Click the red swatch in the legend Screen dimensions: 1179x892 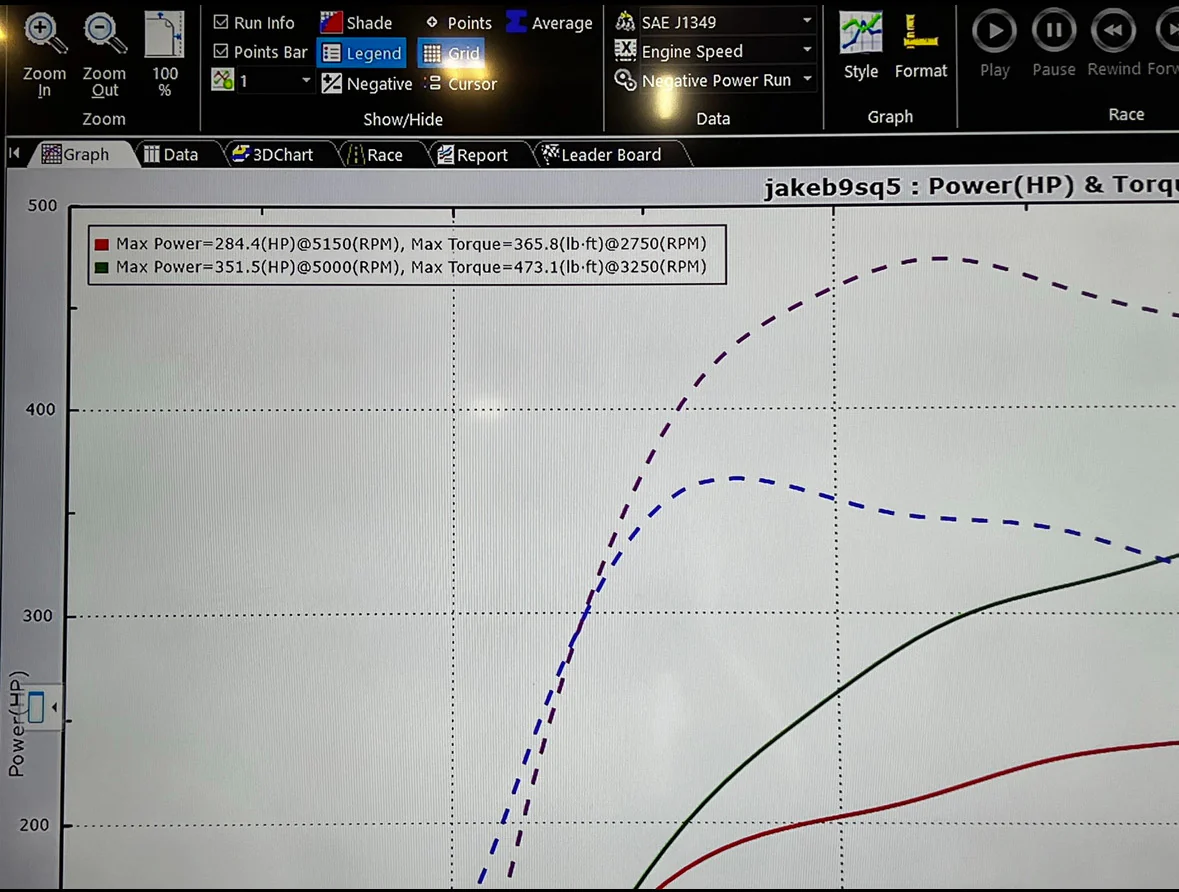click(101, 244)
